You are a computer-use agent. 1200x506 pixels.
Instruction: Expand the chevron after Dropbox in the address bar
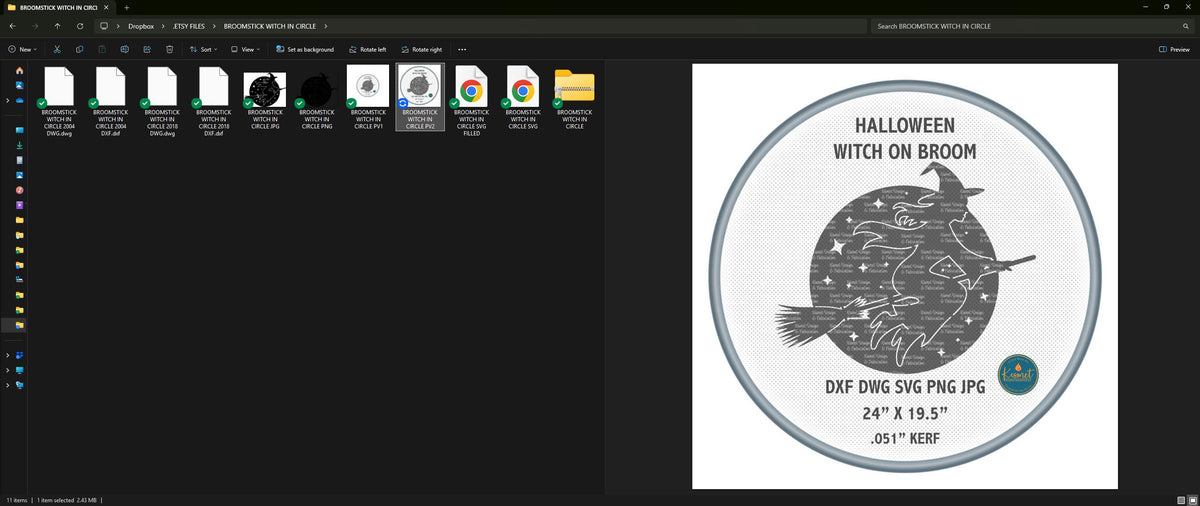tap(163, 26)
